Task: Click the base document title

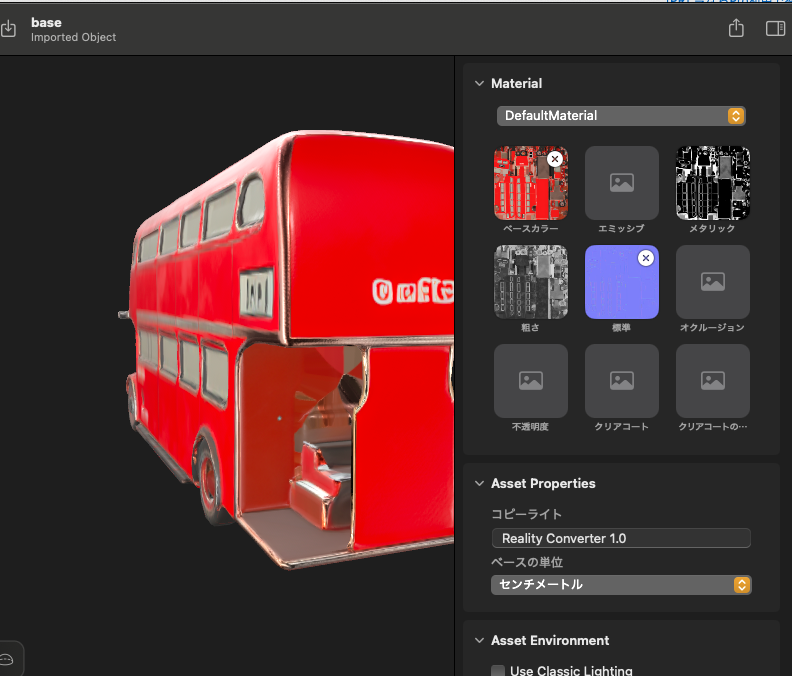Action: (x=46, y=23)
